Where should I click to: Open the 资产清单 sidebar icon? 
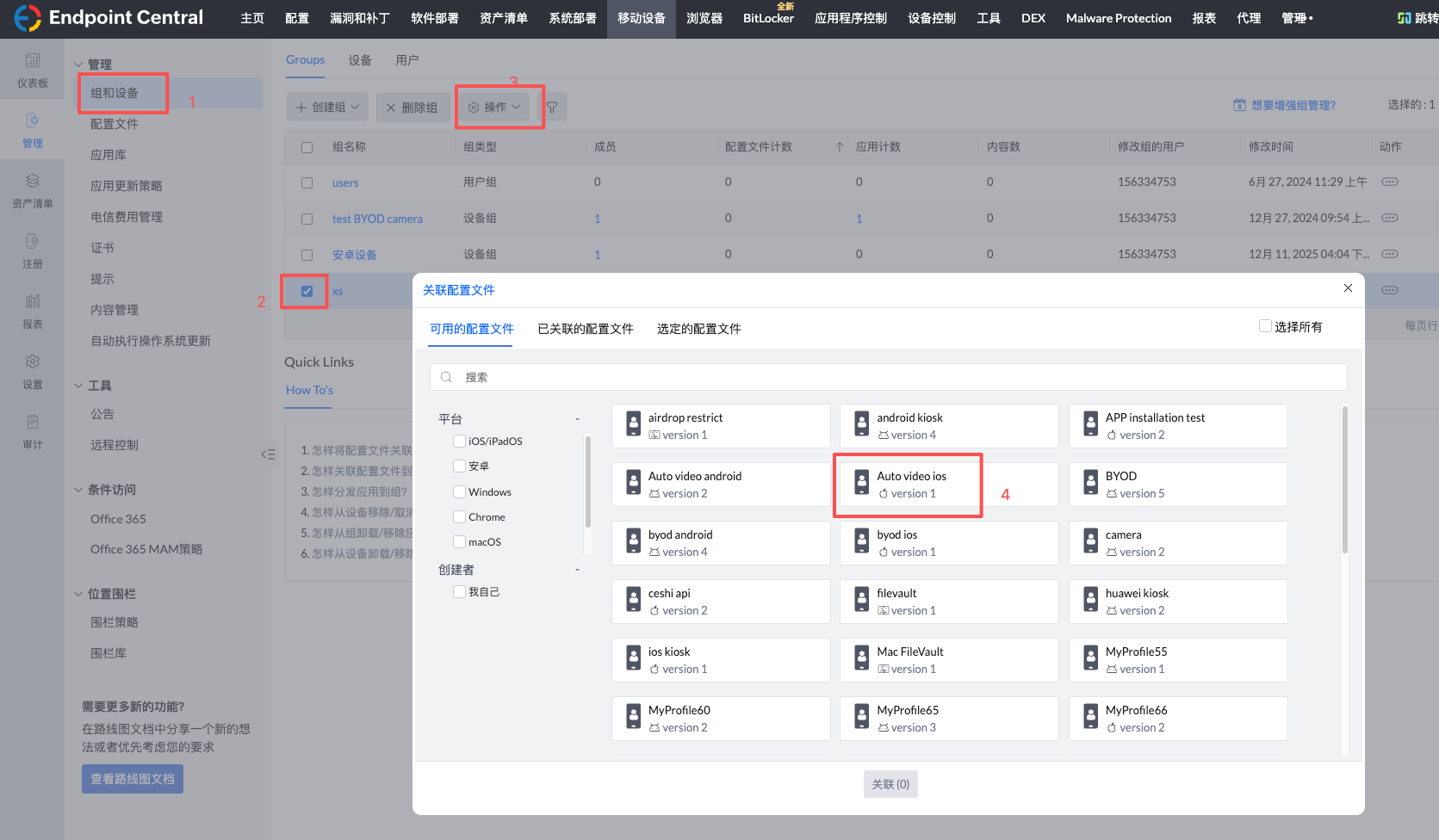tap(33, 190)
